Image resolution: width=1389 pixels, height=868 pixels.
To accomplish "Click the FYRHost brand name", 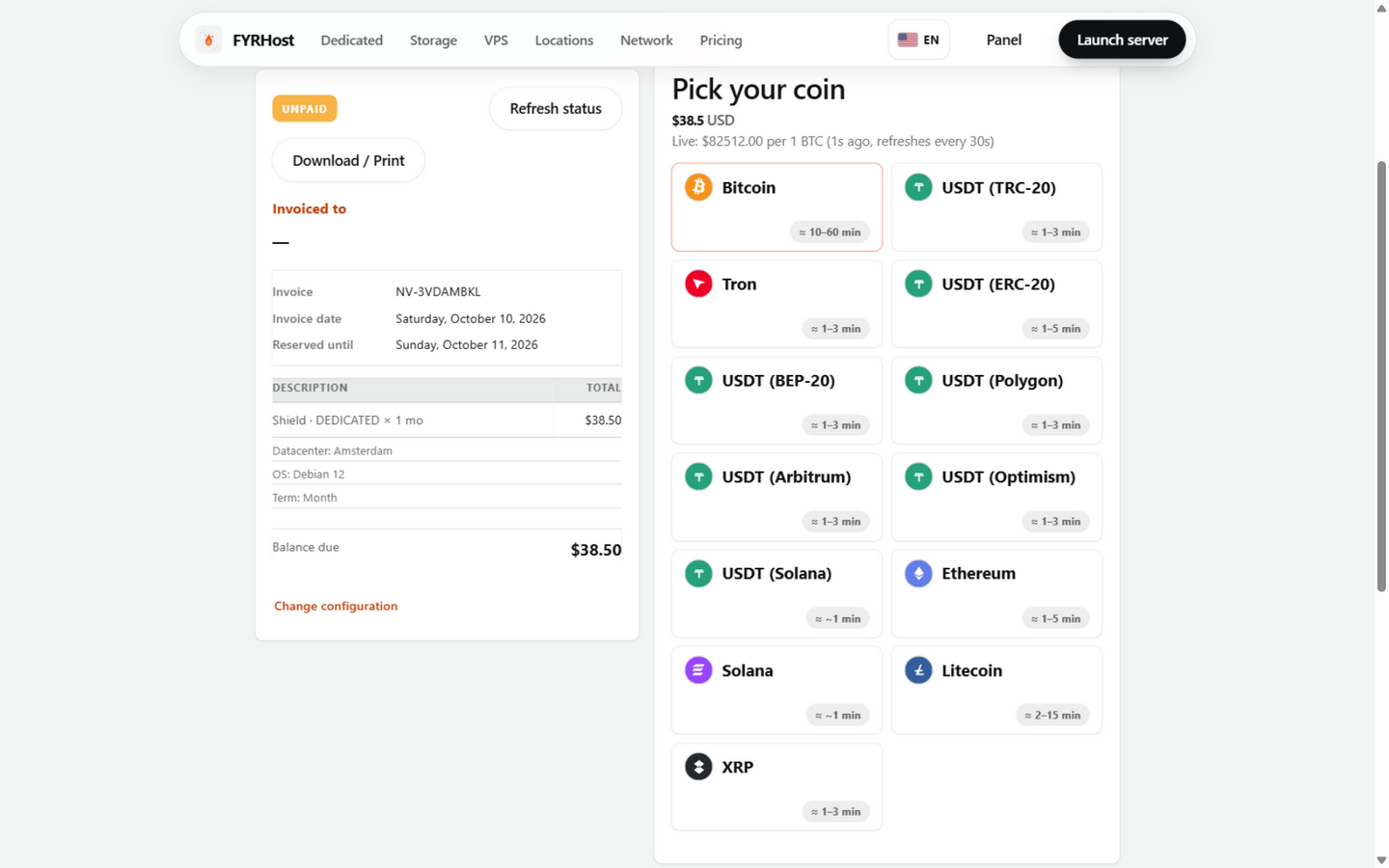I will 263,40.
